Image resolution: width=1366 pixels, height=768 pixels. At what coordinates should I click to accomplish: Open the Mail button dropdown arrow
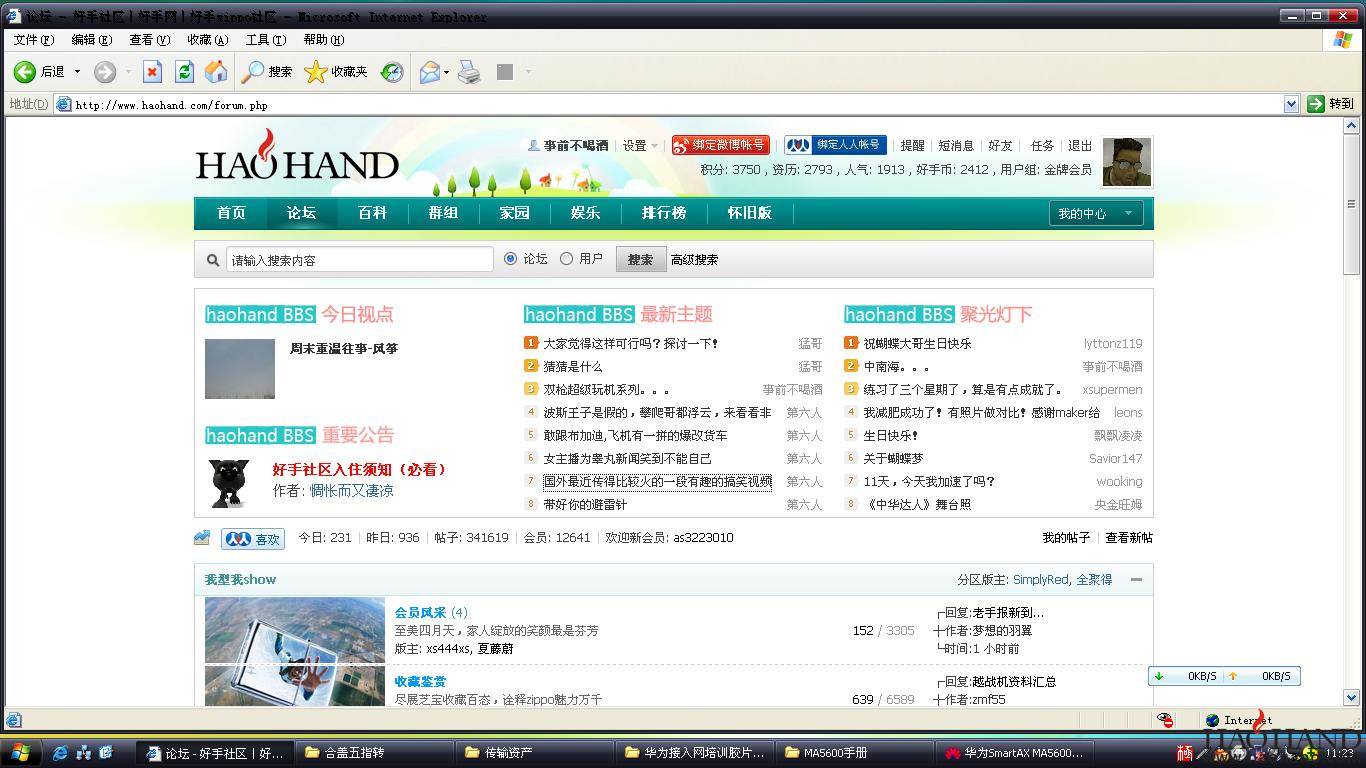pos(446,72)
